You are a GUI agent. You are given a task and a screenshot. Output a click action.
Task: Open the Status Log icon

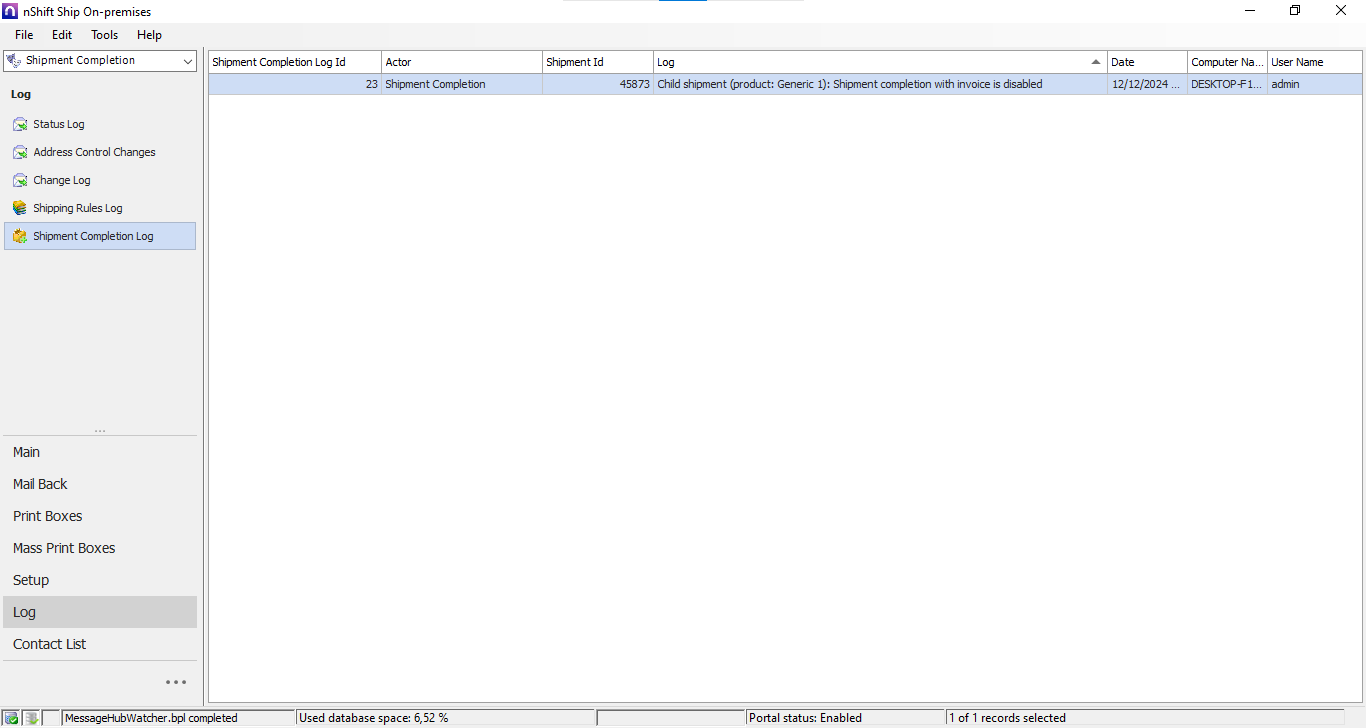[20, 125]
